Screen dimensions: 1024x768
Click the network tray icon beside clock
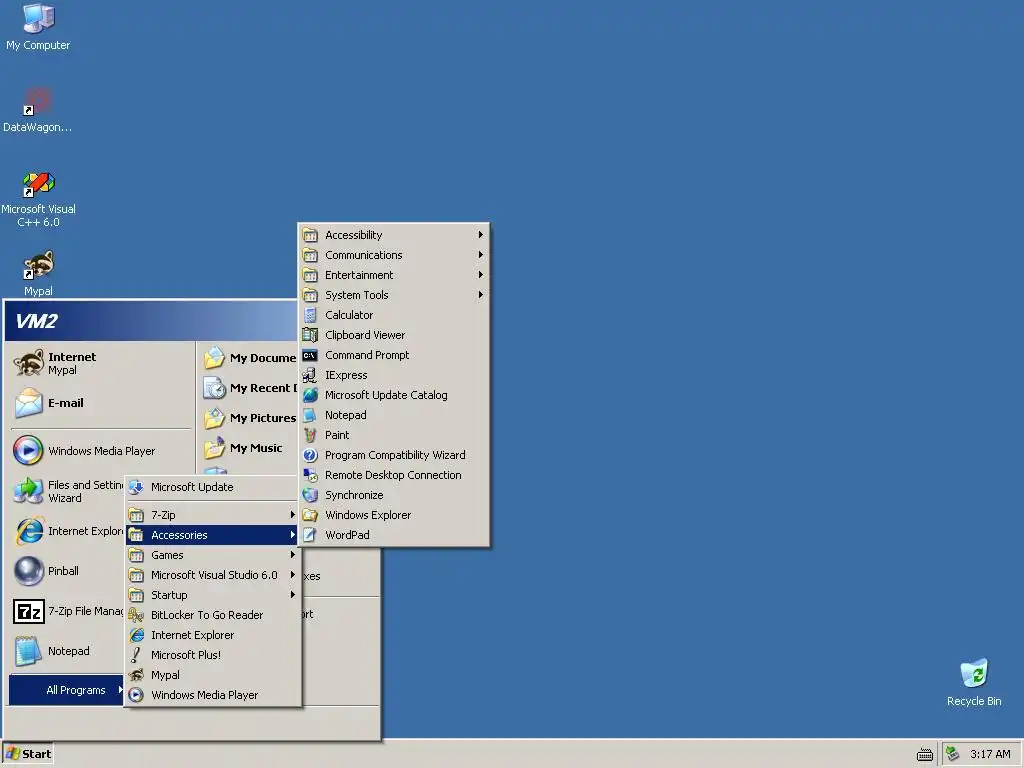click(953, 754)
